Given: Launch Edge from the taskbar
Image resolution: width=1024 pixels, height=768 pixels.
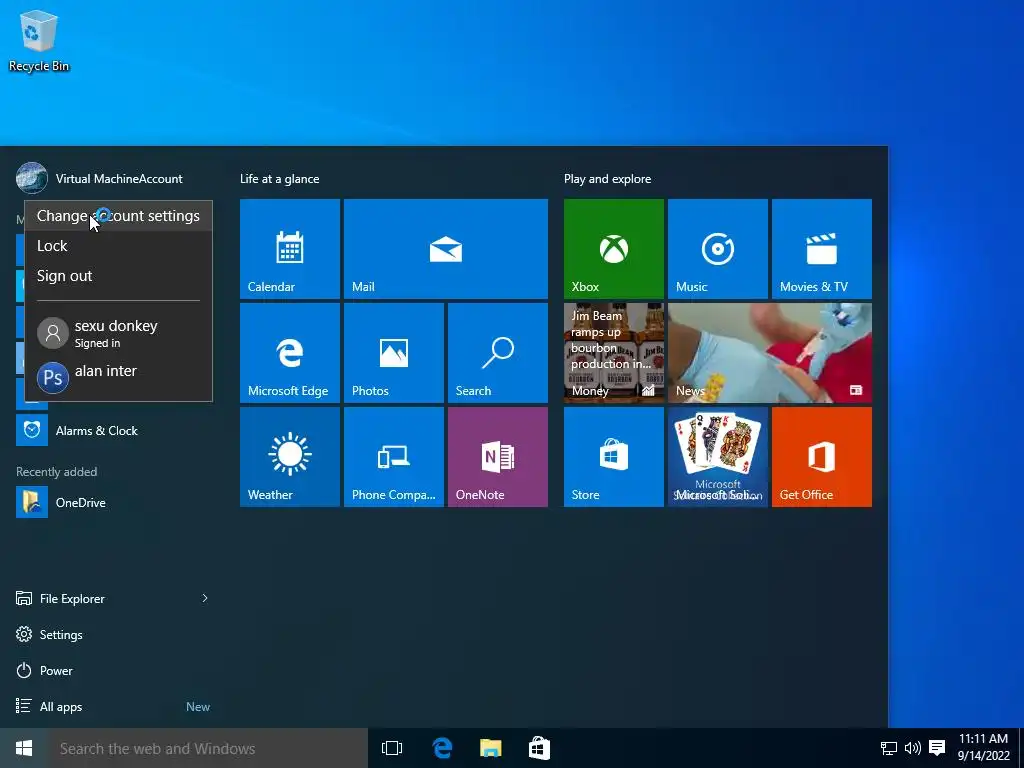Looking at the screenshot, I should point(442,748).
